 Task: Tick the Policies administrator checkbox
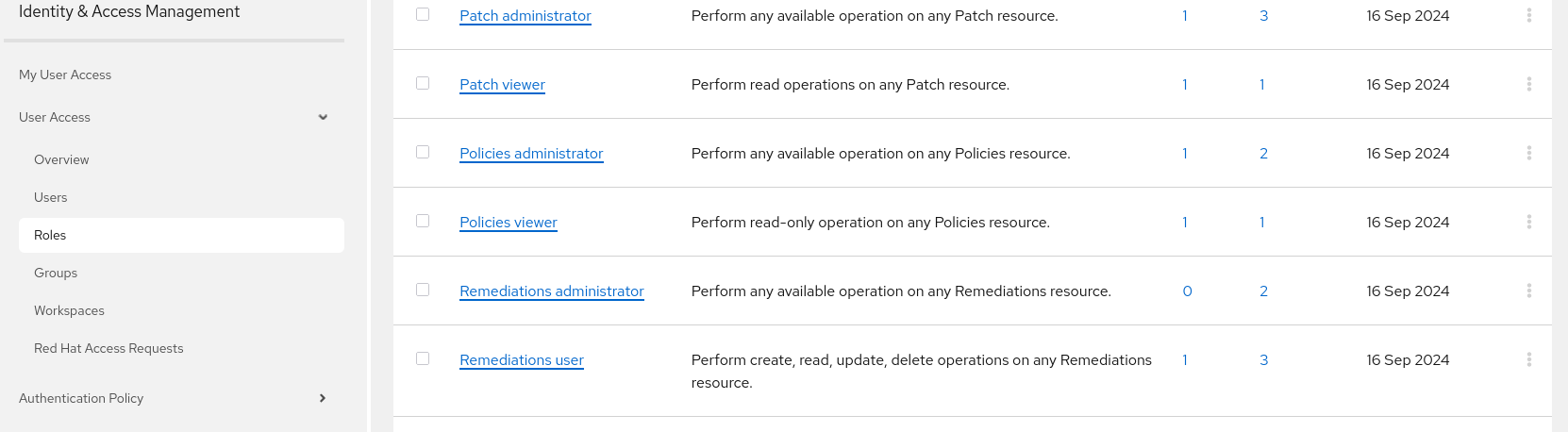423,152
